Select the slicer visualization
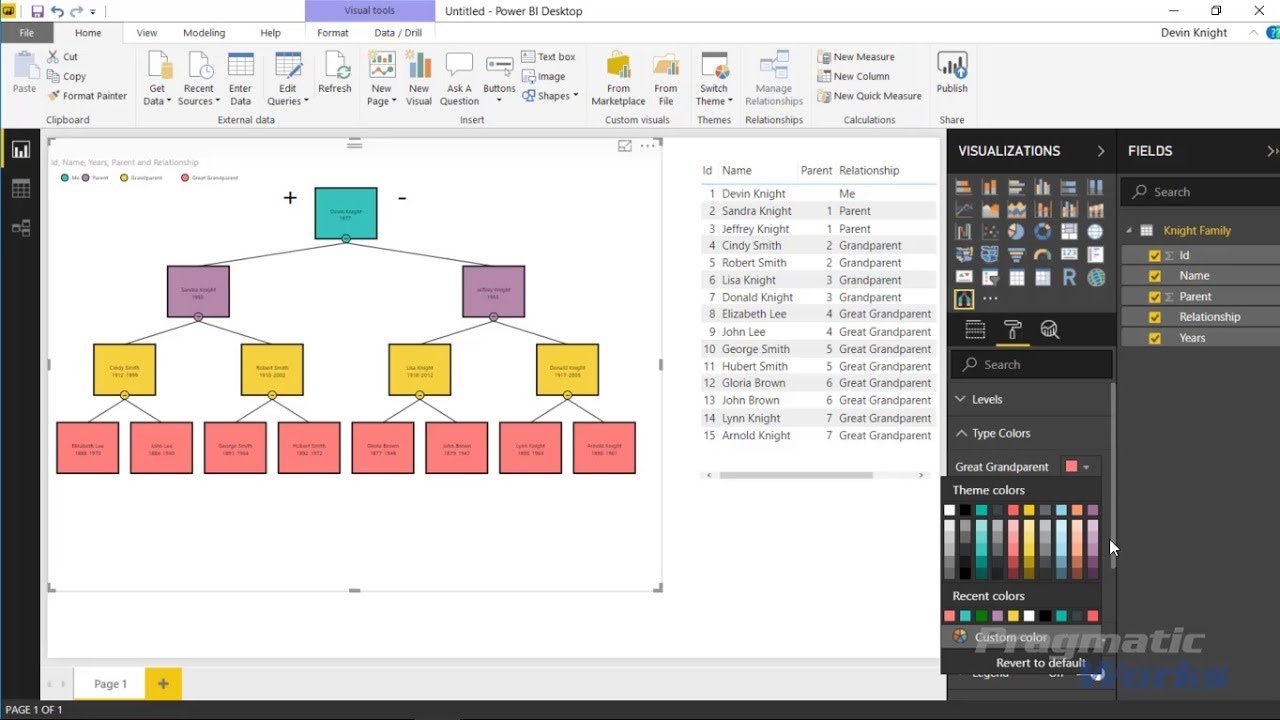This screenshot has width=1280, height=720. (990, 278)
